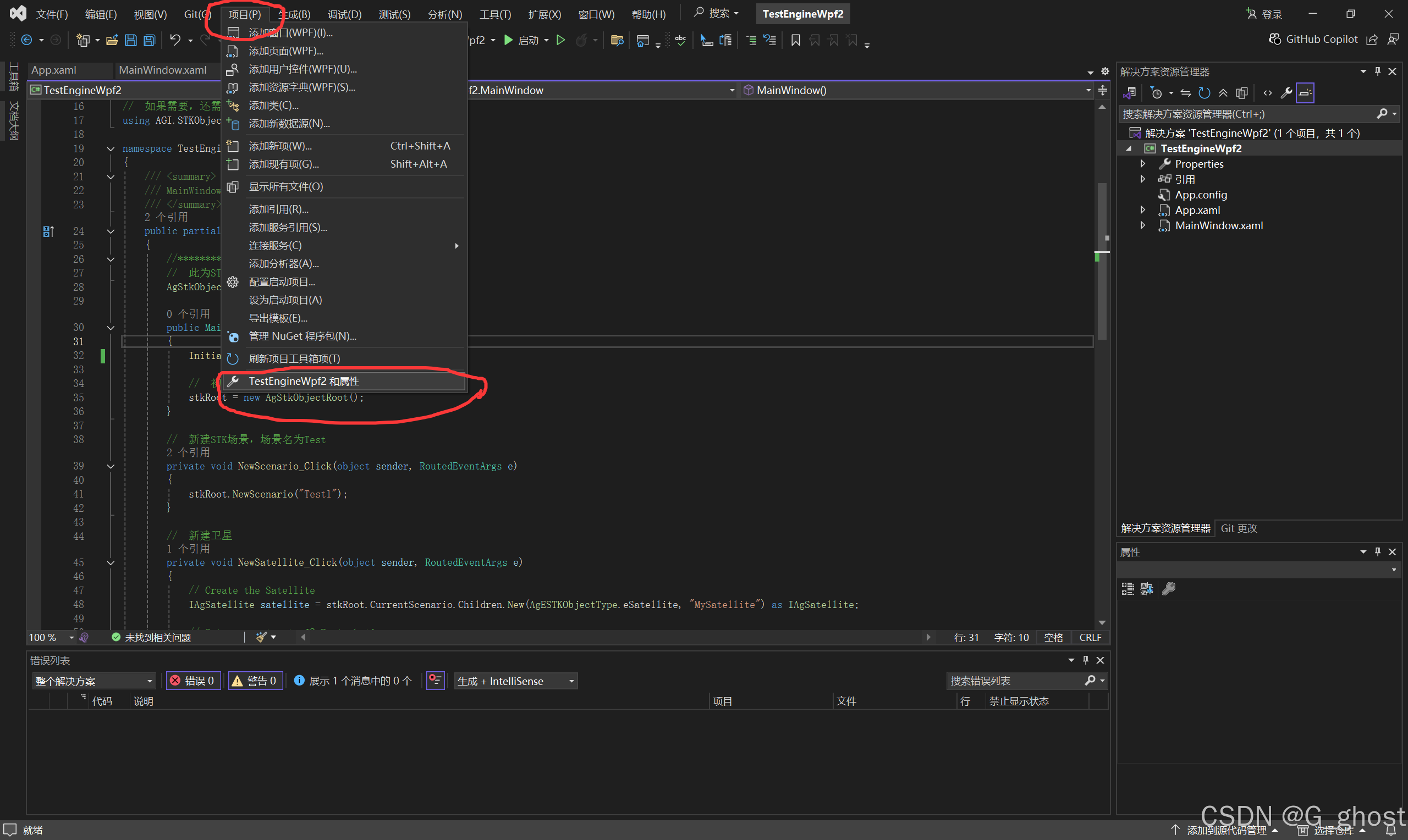Expand the Properties node in solution tree

tap(1143, 164)
